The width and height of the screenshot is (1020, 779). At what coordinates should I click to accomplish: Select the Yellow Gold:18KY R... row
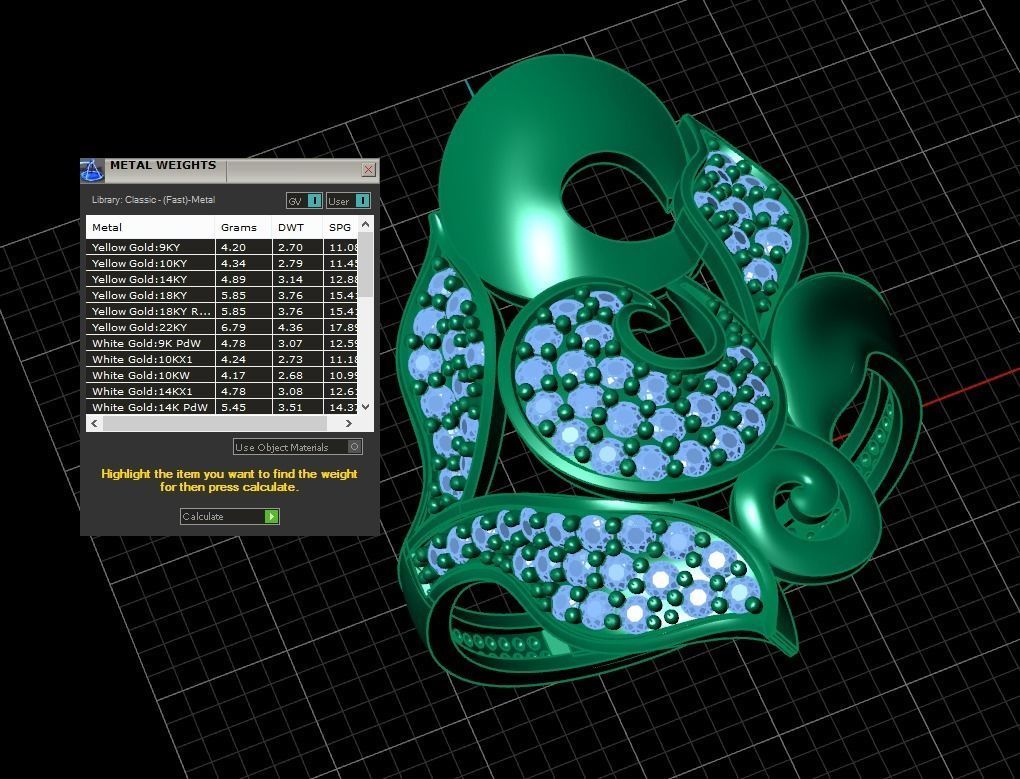coord(222,311)
